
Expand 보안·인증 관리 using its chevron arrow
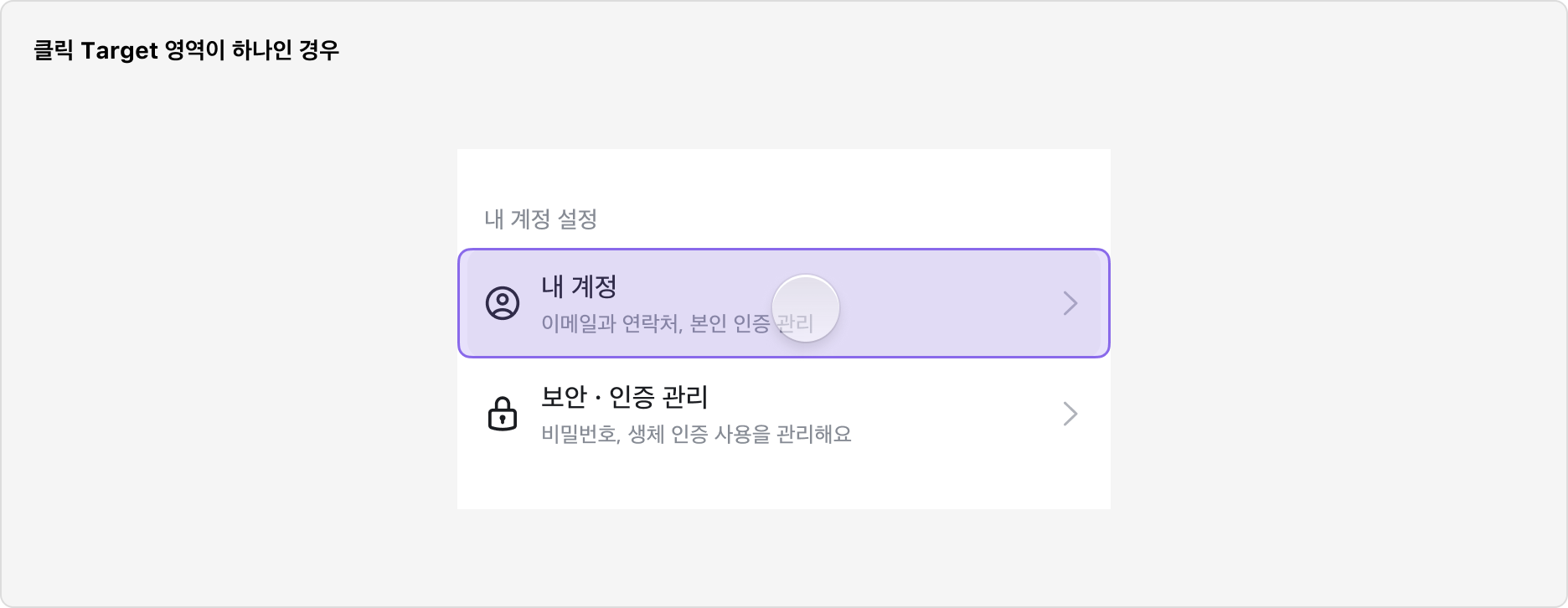pos(1070,415)
